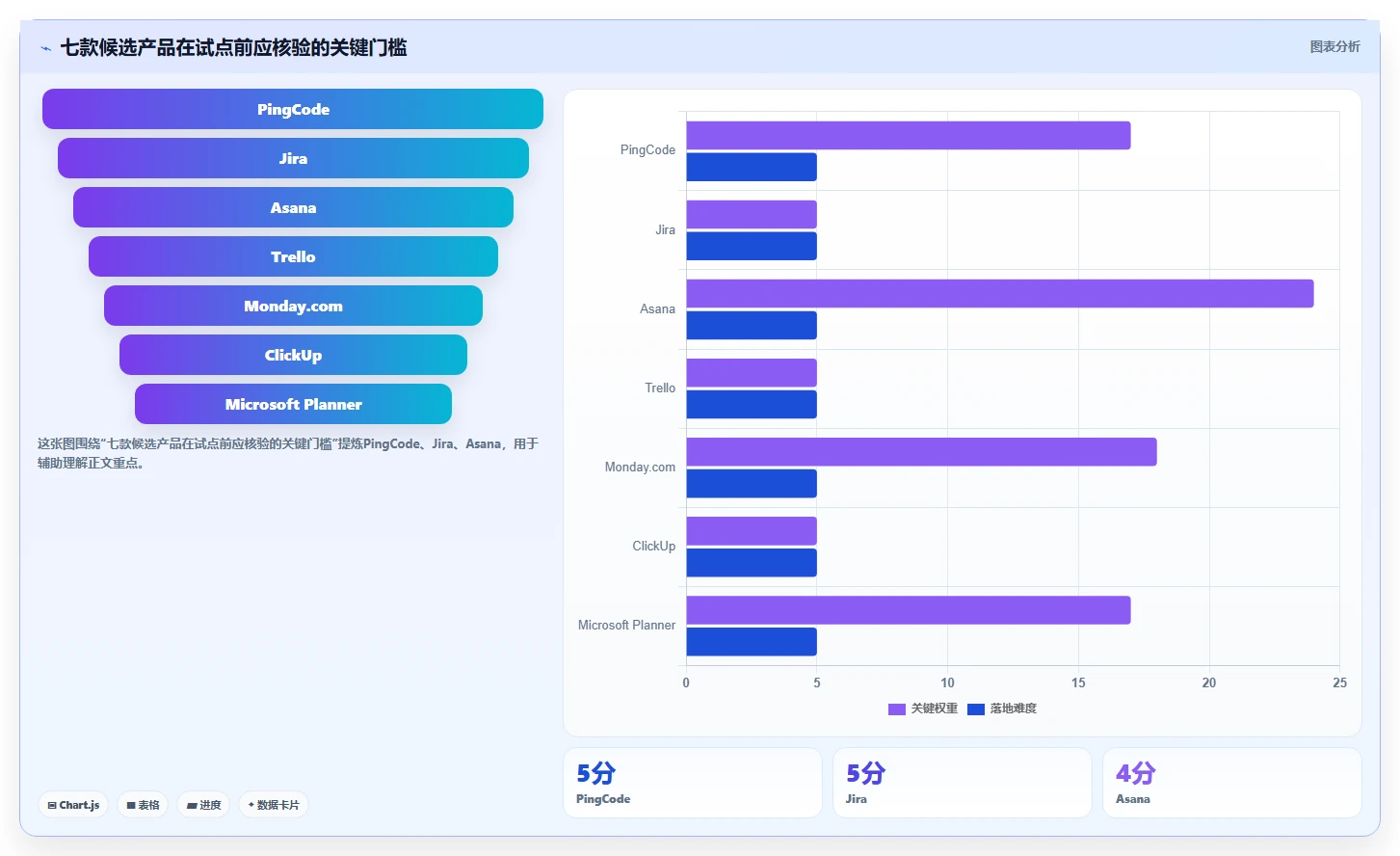Select the Monday.com funnel bar
The width and height of the screenshot is (1400, 856).
click(x=293, y=306)
